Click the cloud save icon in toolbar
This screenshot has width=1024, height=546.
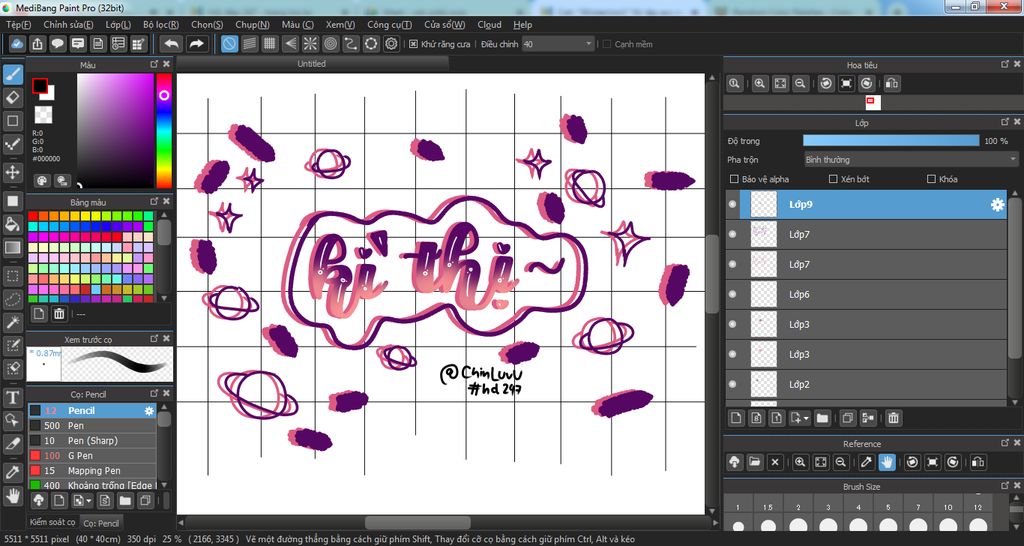[18, 44]
